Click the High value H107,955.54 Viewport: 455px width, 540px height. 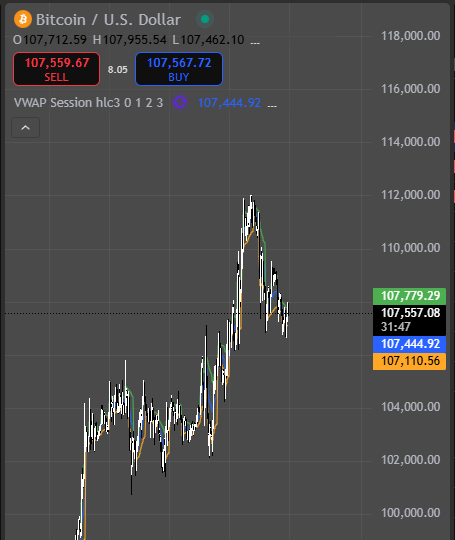coord(130,40)
